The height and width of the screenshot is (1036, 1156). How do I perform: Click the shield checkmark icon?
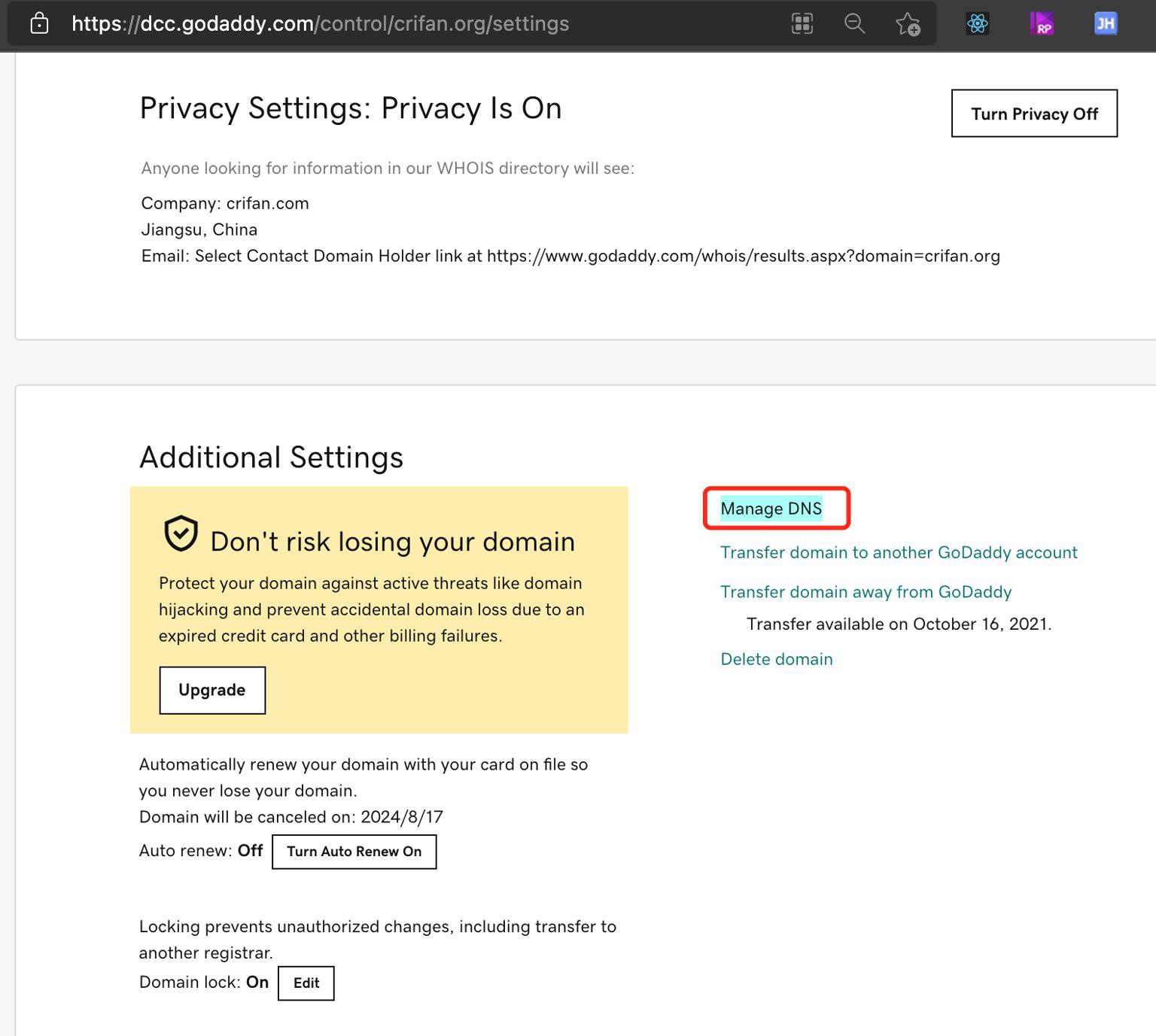click(181, 533)
